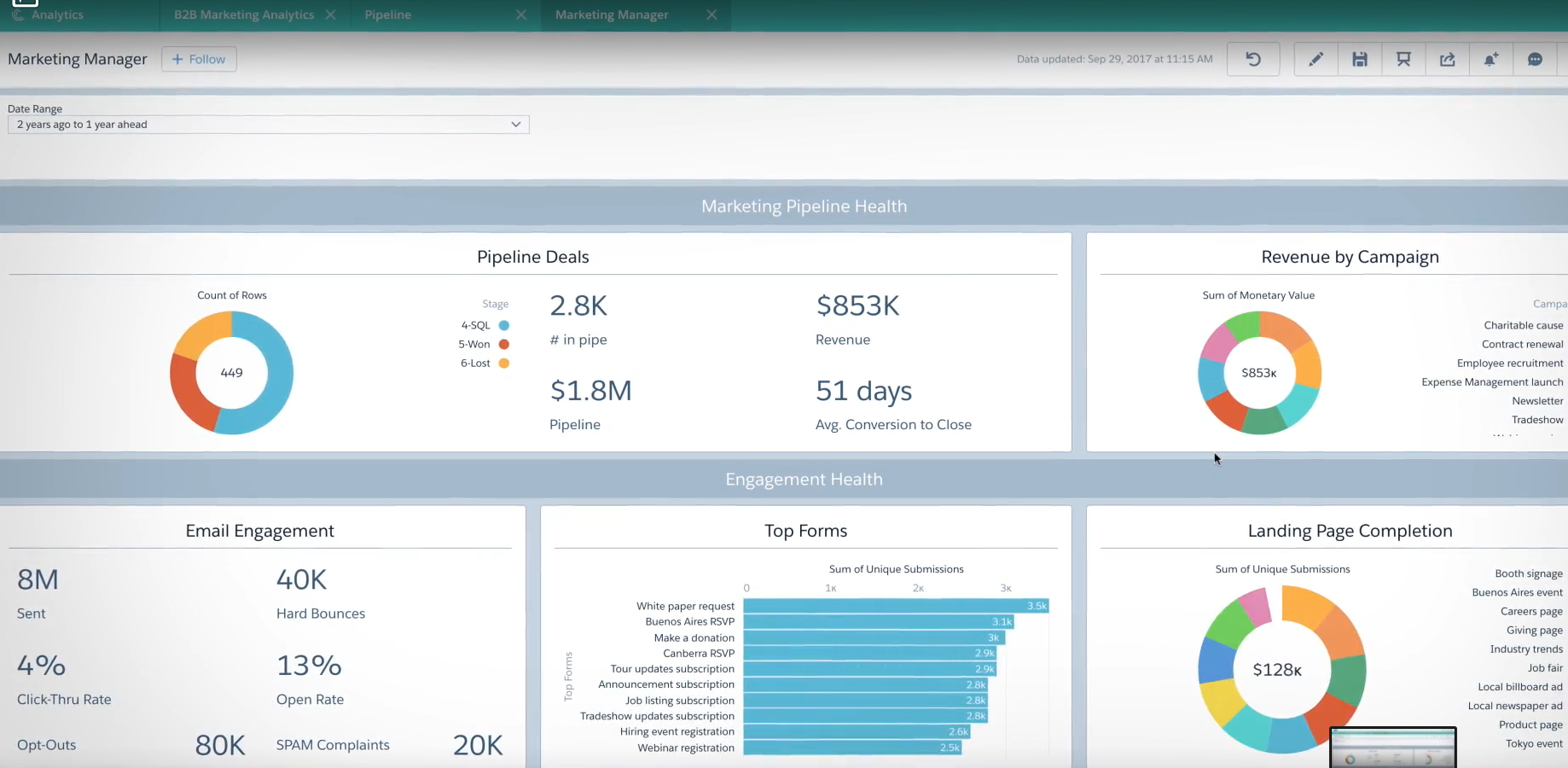Viewport: 1568px width, 768px height.
Task: Toggle the 5-Won stage legend item
Action: (x=483, y=344)
